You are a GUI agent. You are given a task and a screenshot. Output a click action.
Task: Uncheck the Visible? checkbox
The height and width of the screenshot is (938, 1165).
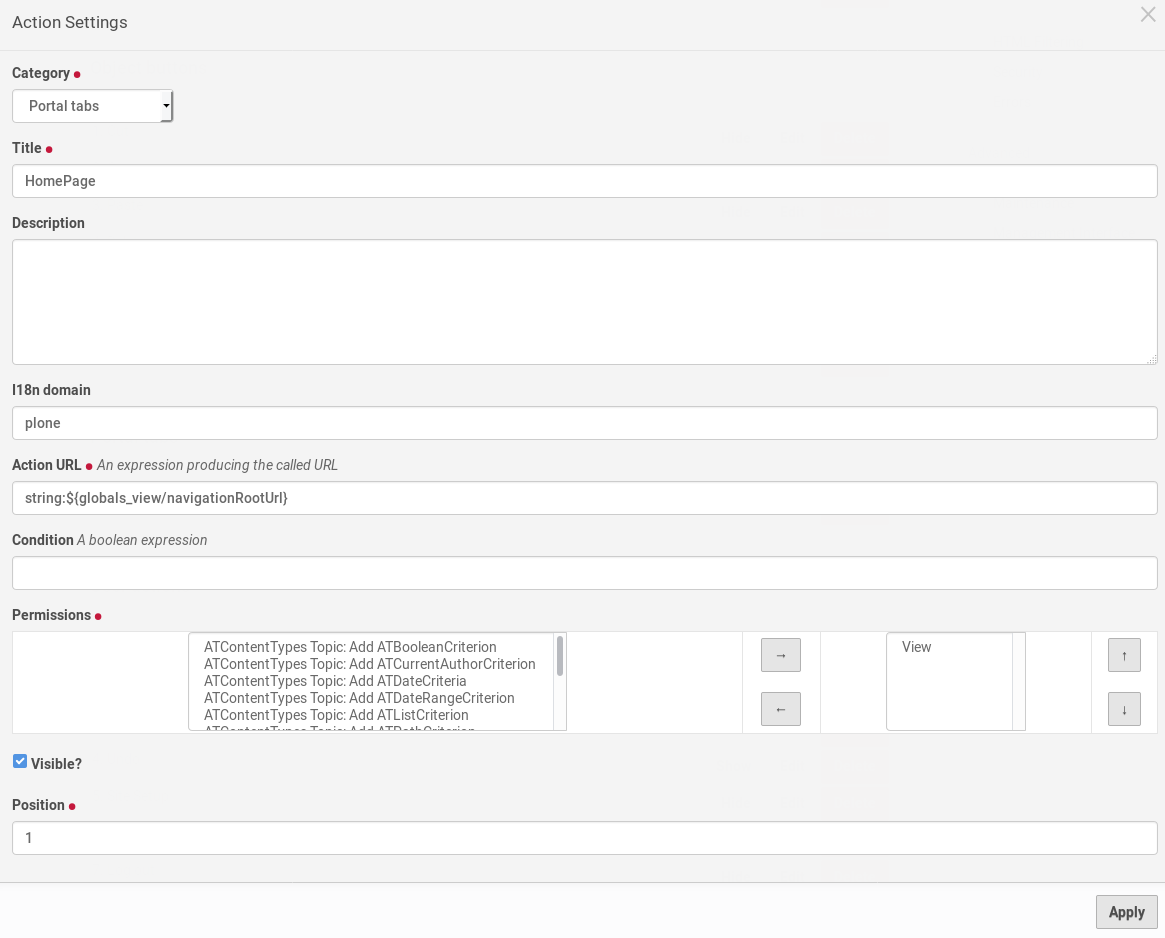[x=20, y=762]
